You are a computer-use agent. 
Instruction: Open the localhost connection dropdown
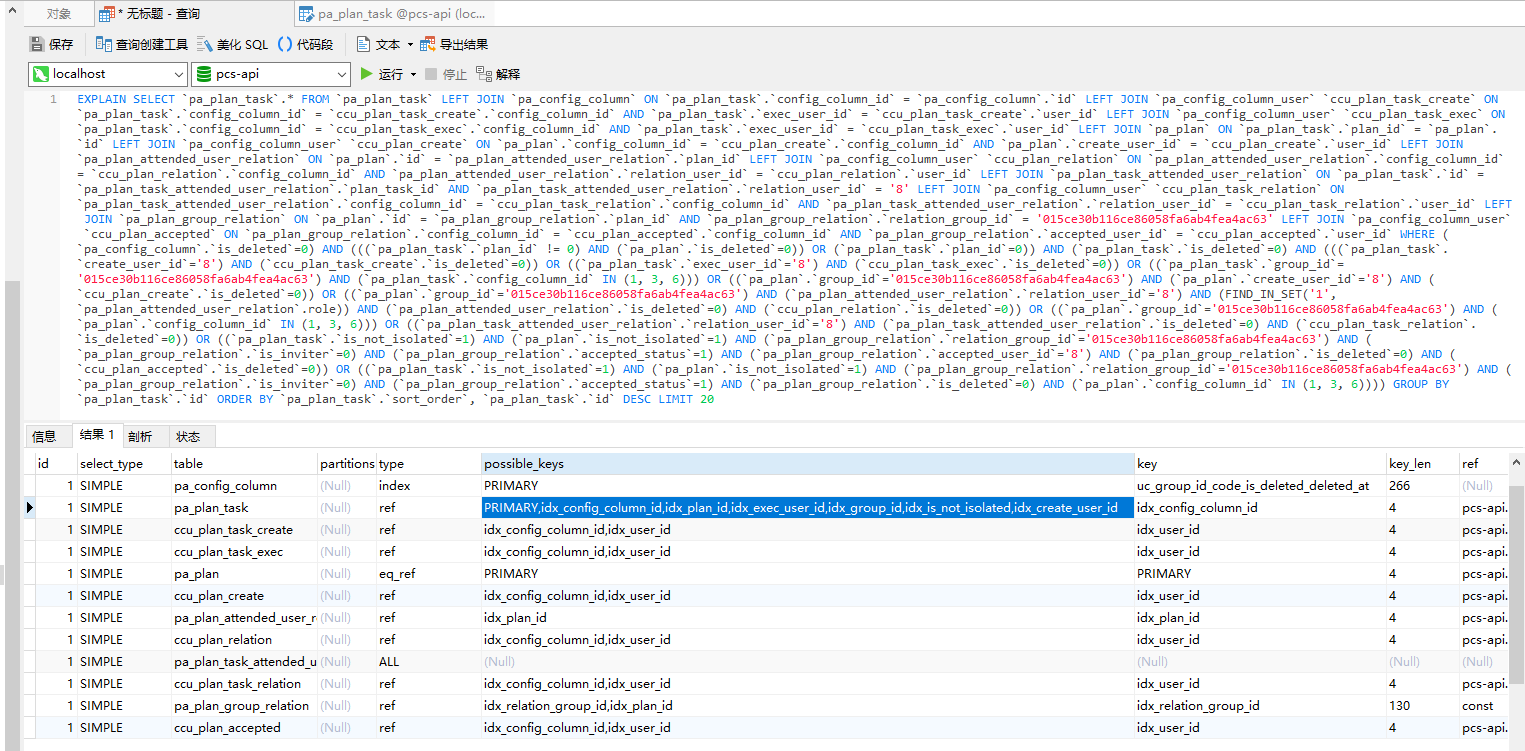click(176, 74)
